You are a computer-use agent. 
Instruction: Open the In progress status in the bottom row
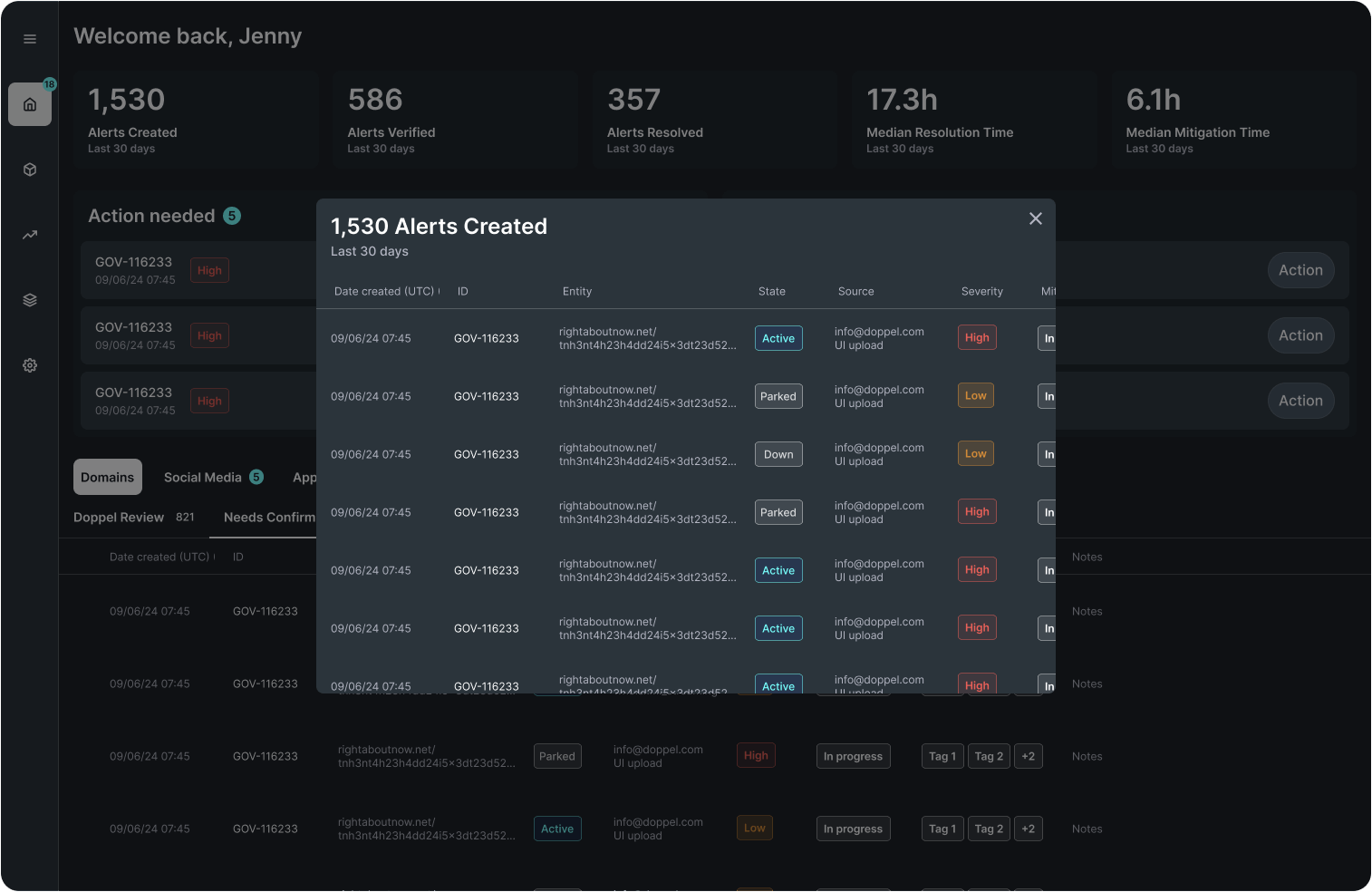pyautogui.click(x=852, y=829)
